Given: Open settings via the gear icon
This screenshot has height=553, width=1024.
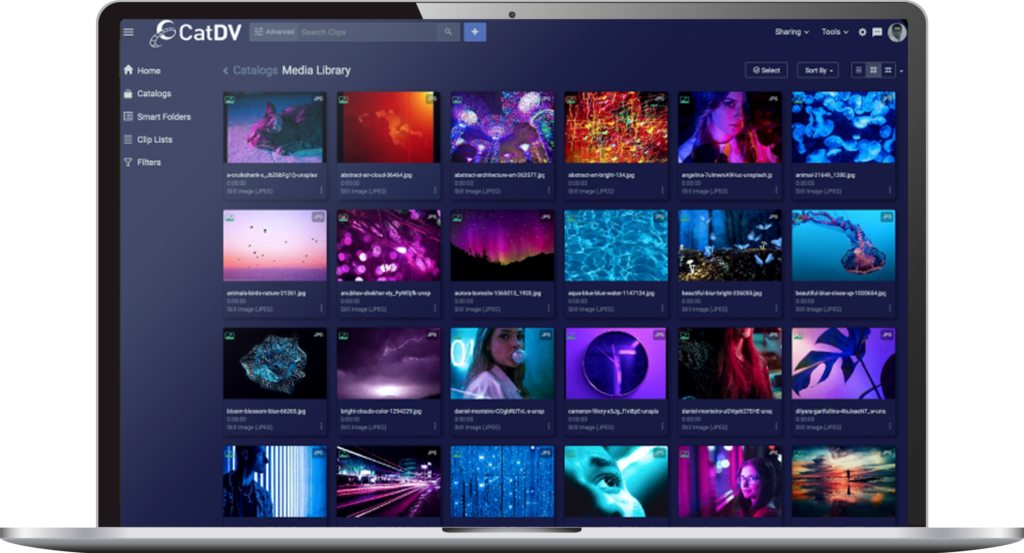Looking at the screenshot, I should [863, 32].
